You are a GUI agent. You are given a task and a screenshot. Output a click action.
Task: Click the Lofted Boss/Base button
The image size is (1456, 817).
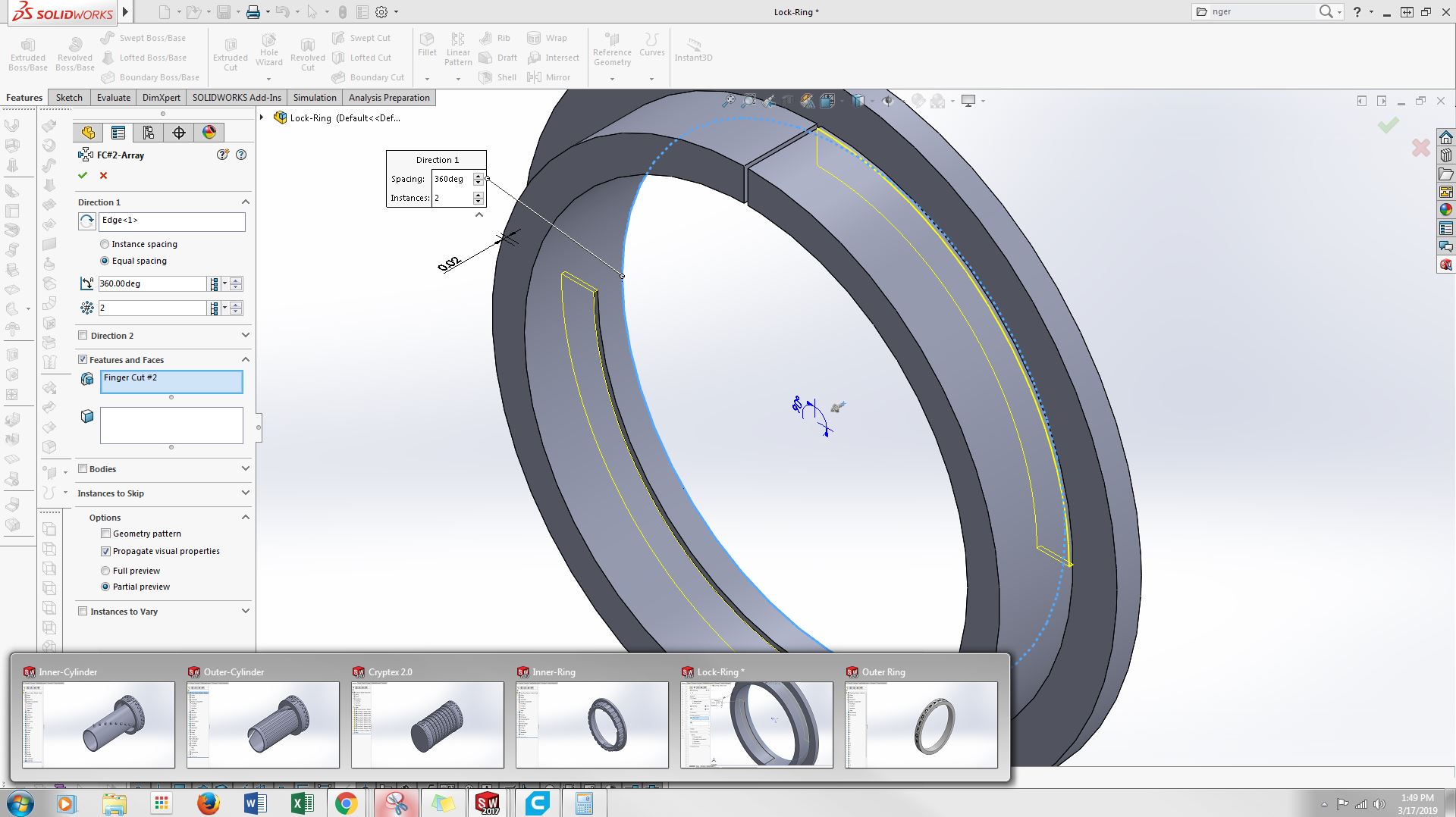tap(143, 58)
